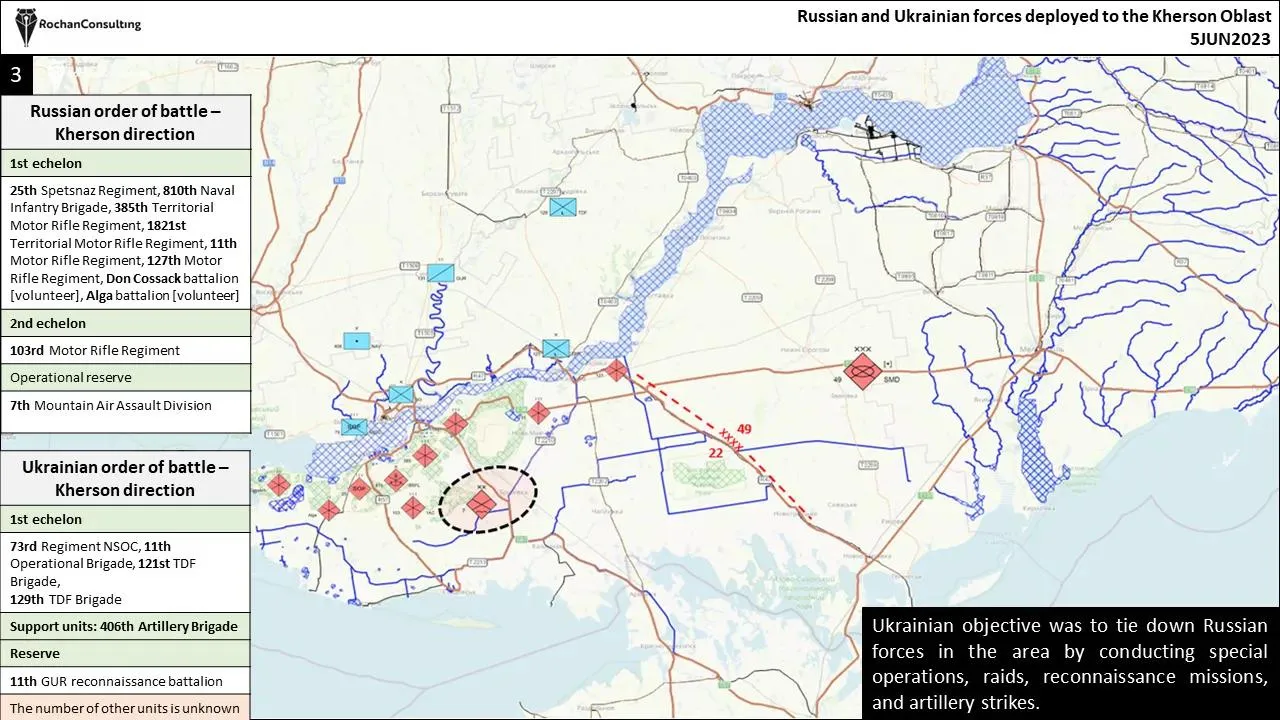Click the blue SOF unit symbol
This screenshot has width=1280, height=720.
coord(354,427)
